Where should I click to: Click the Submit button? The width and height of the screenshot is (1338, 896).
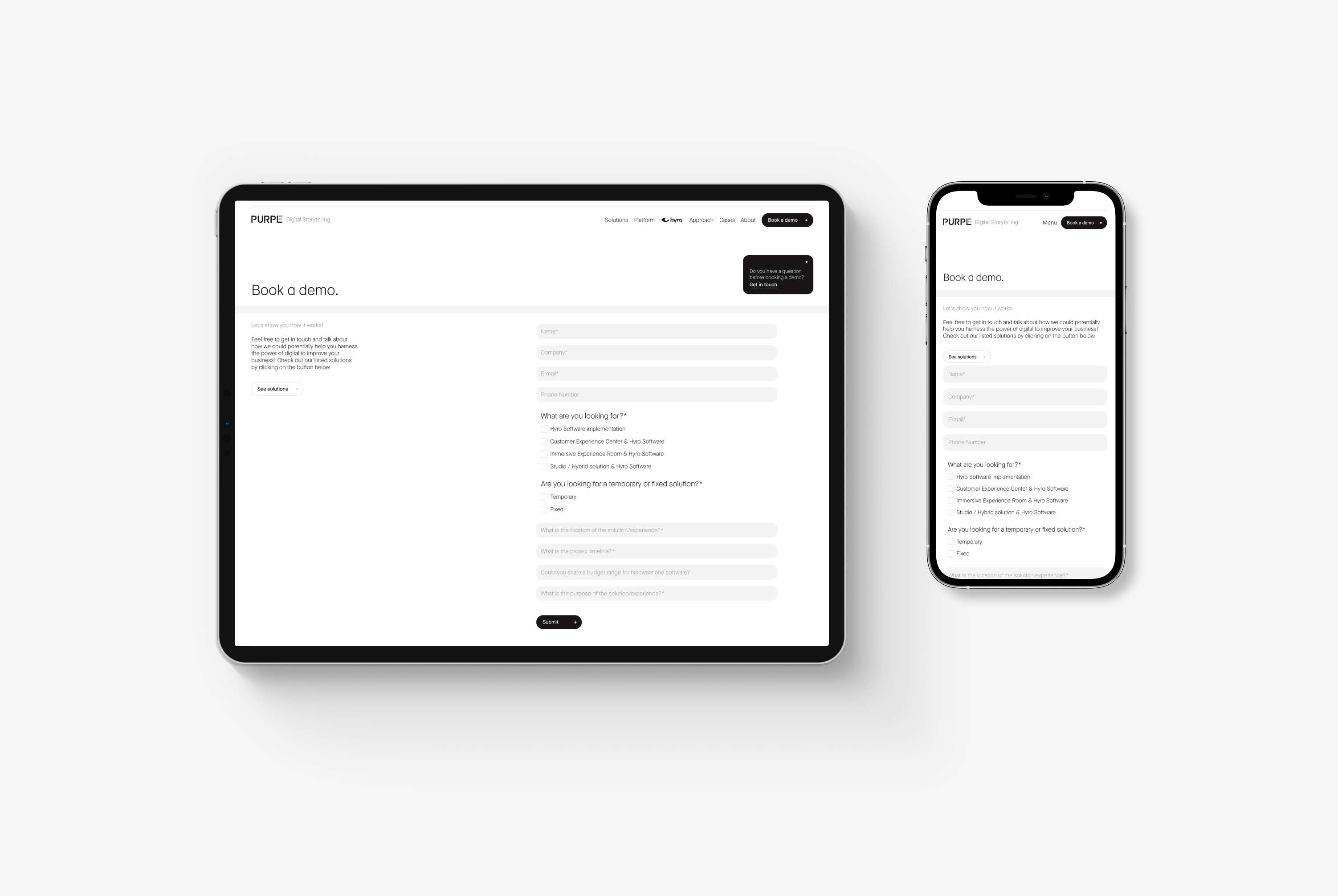pyautogui.click(x=557, y=621)
